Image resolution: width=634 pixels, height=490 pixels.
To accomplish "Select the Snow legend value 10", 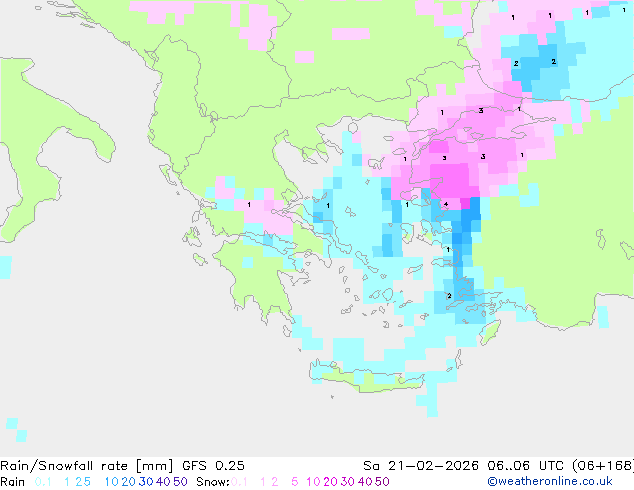I will pos(313,482).
